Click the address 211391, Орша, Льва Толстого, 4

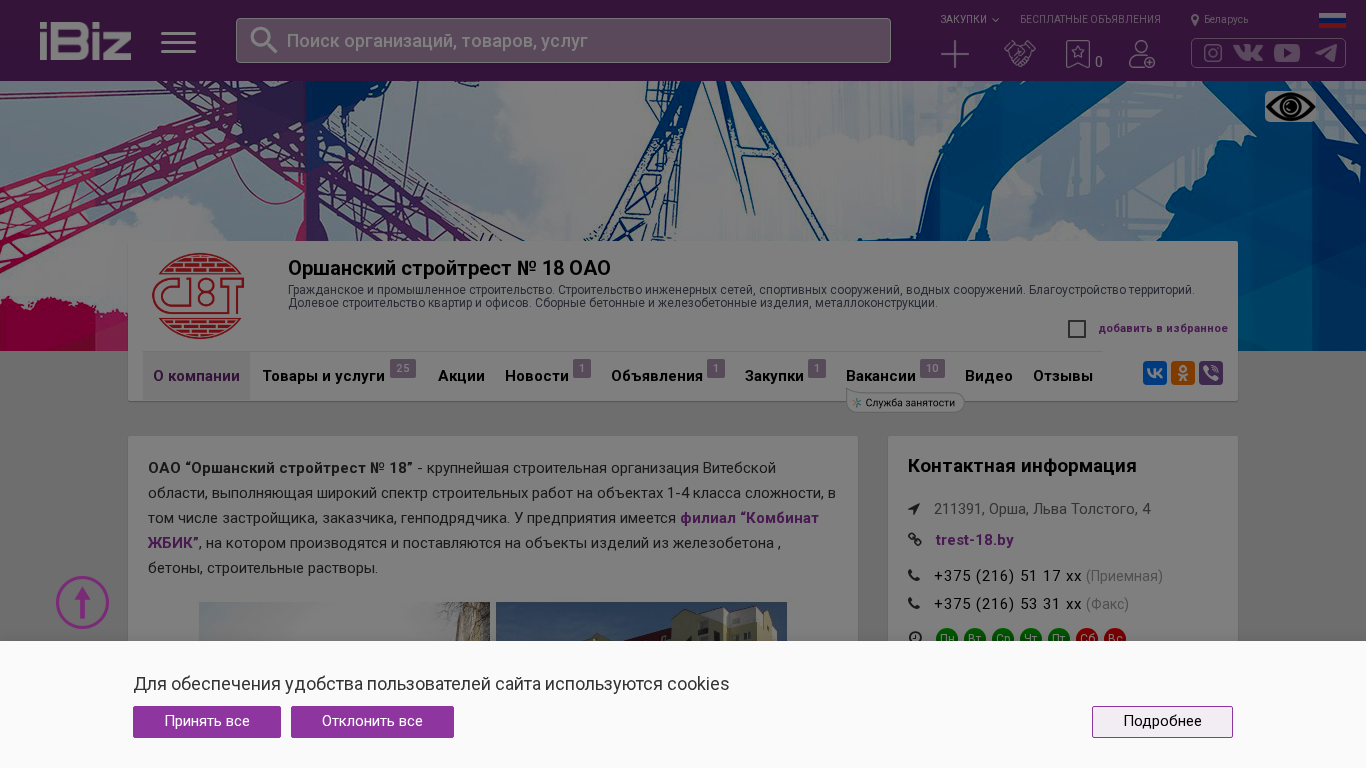coord(1042,509)
